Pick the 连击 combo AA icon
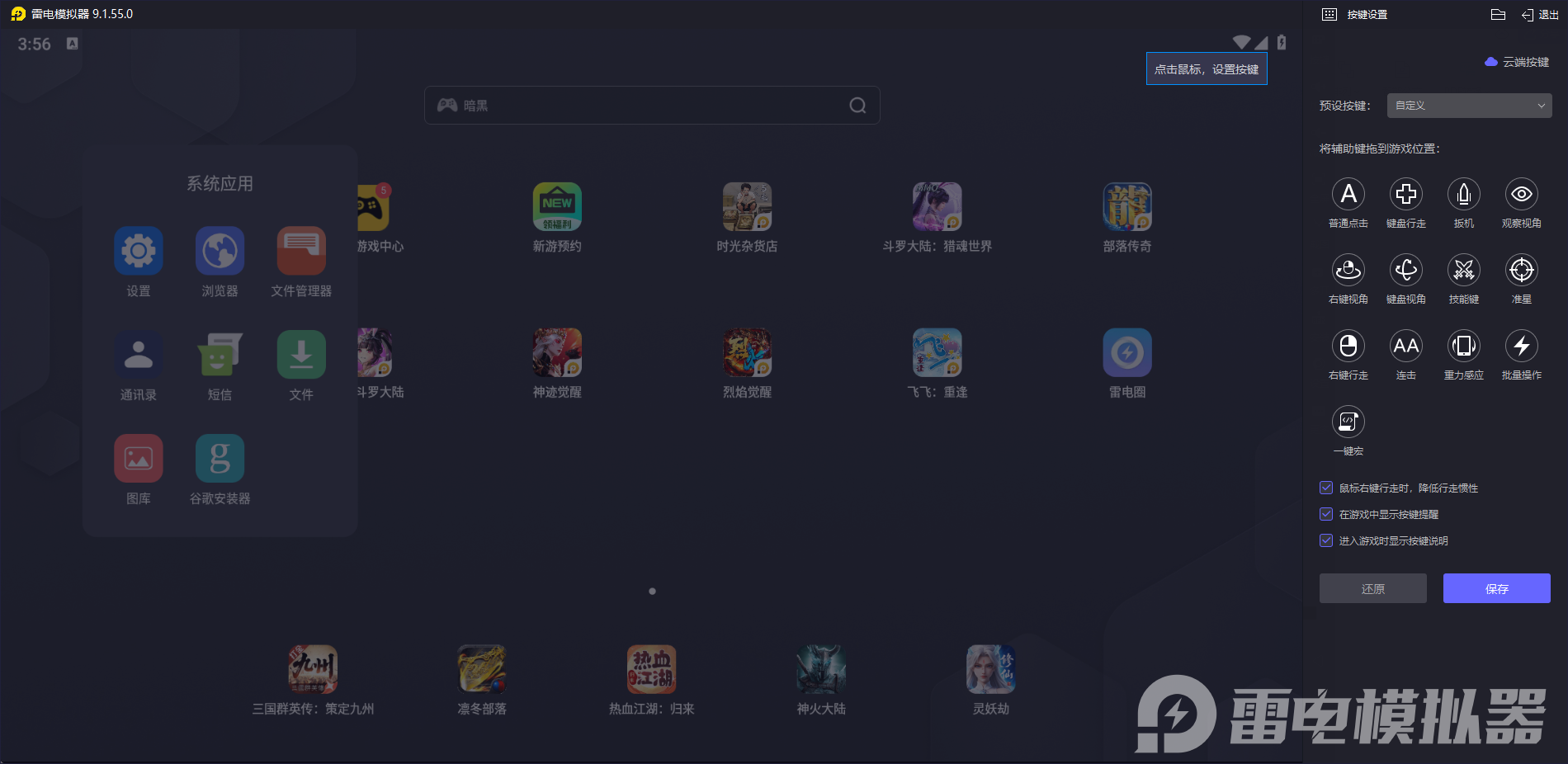 [x=1406, y=346]
